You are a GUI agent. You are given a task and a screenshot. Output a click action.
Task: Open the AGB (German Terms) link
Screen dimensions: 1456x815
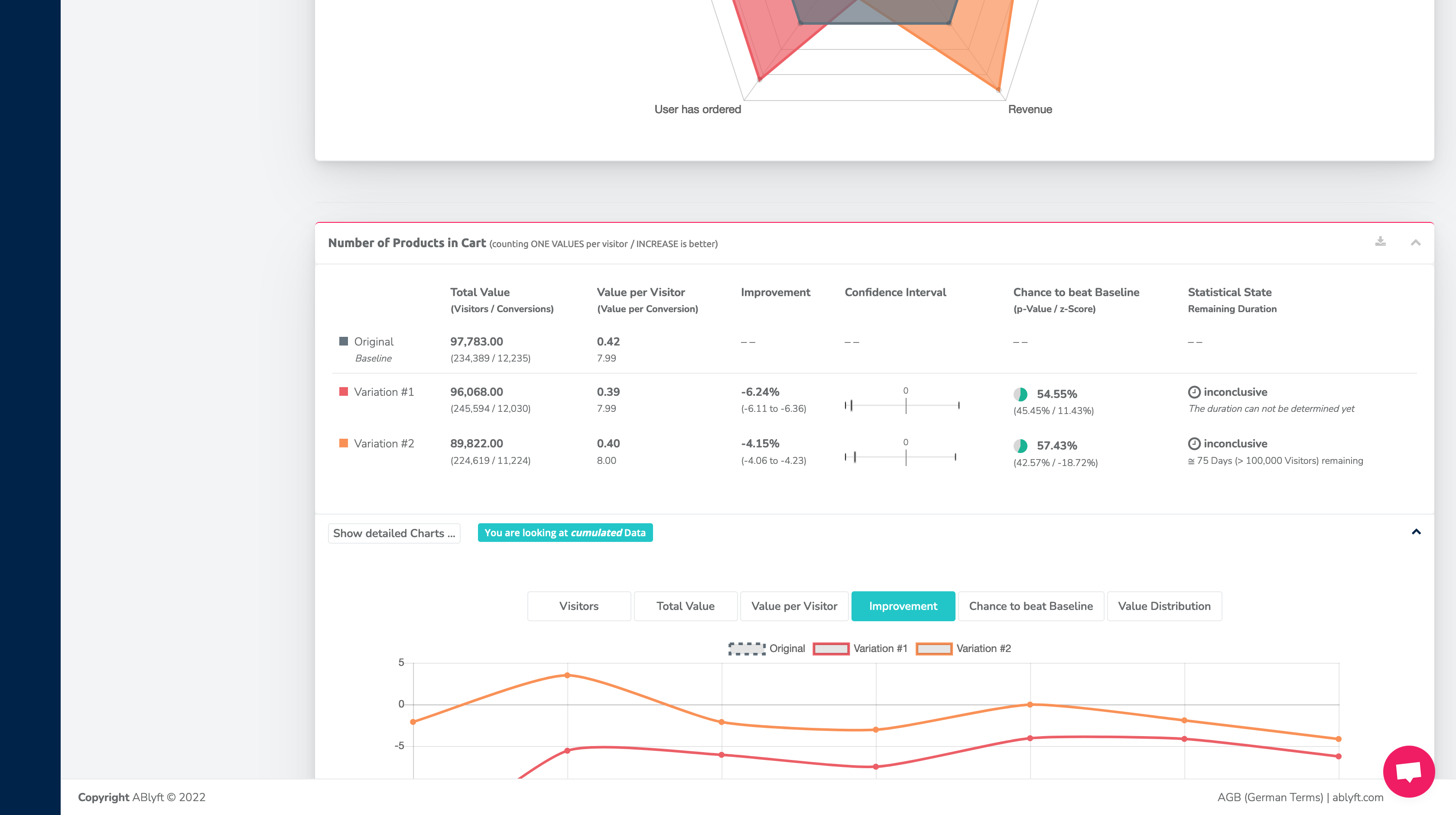1270,797
